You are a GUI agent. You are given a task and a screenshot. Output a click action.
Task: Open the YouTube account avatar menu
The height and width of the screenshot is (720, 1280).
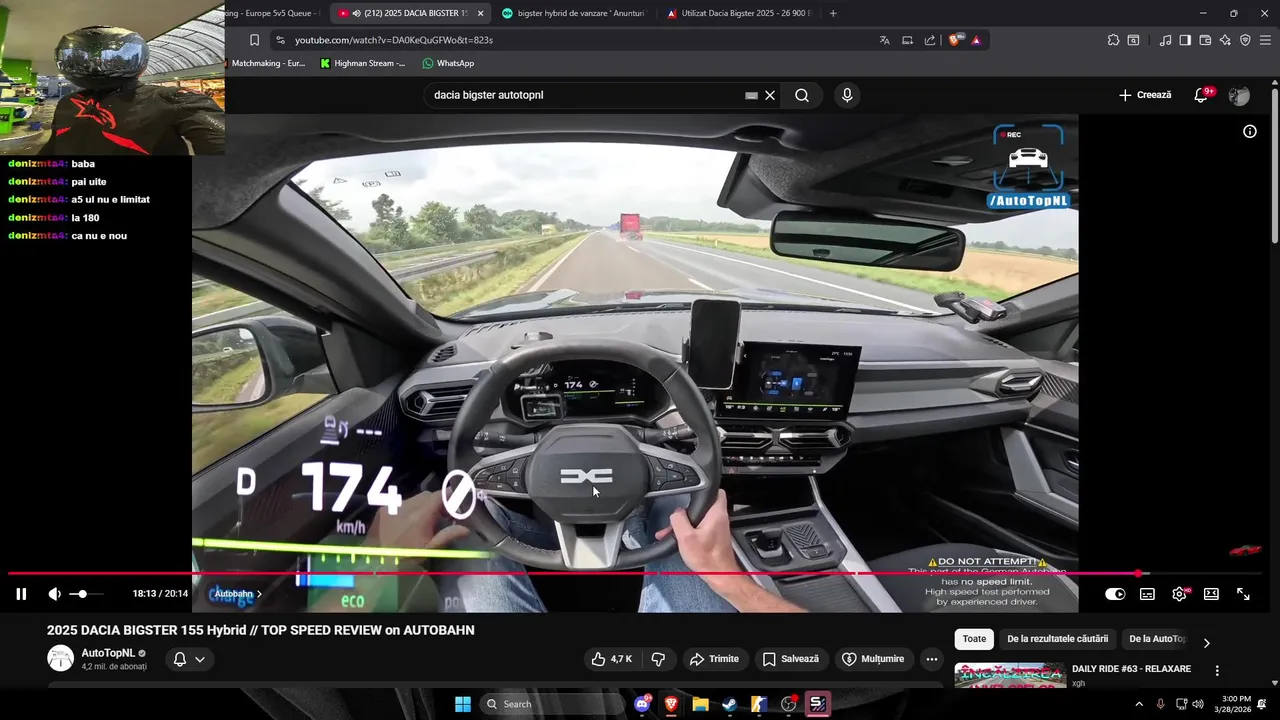pyautogui.click(x=1239, y=95)
